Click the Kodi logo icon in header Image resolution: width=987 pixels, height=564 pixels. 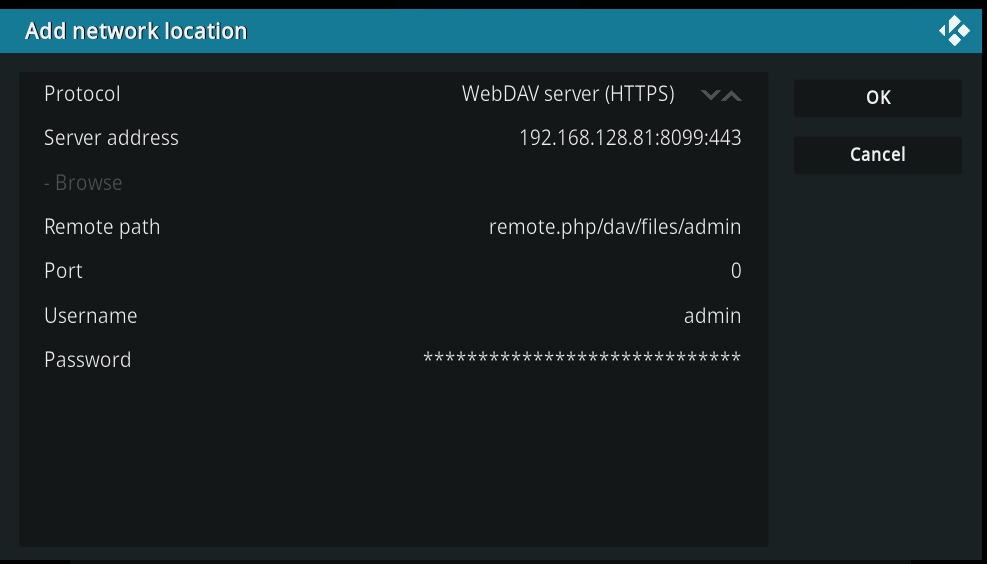(954, 31)
